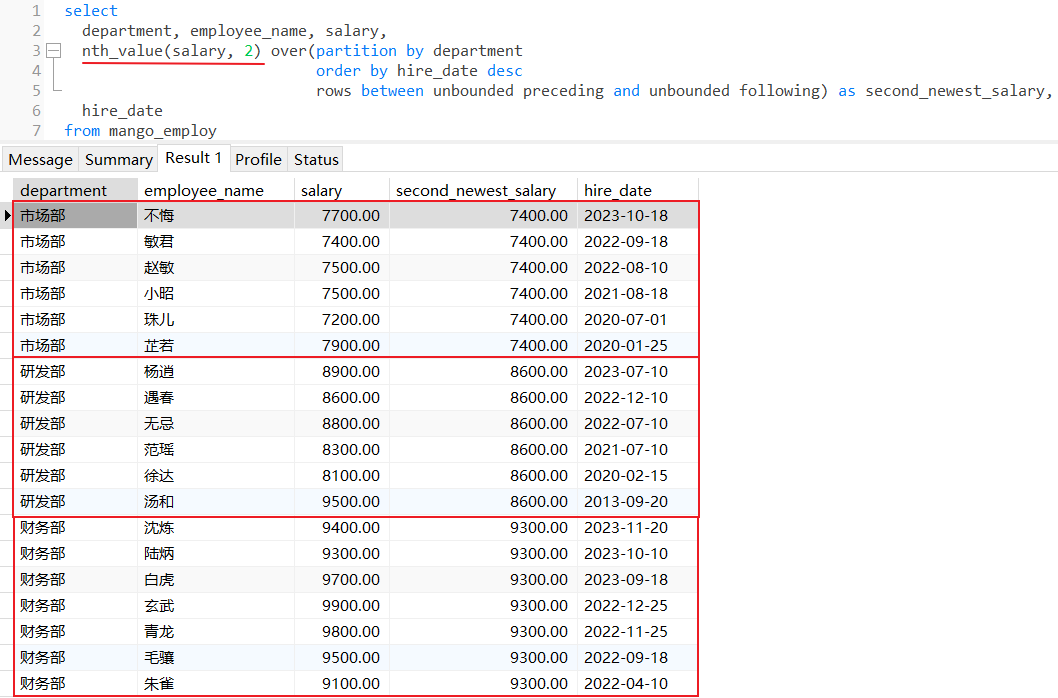Click the second_newest_salary column header
Screen dimensions: 1058x698
tap(483, 190)
